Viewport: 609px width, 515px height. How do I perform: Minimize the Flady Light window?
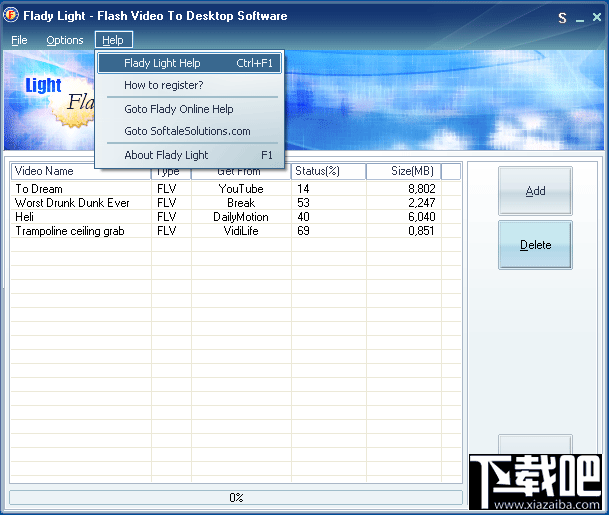[580, 19]
